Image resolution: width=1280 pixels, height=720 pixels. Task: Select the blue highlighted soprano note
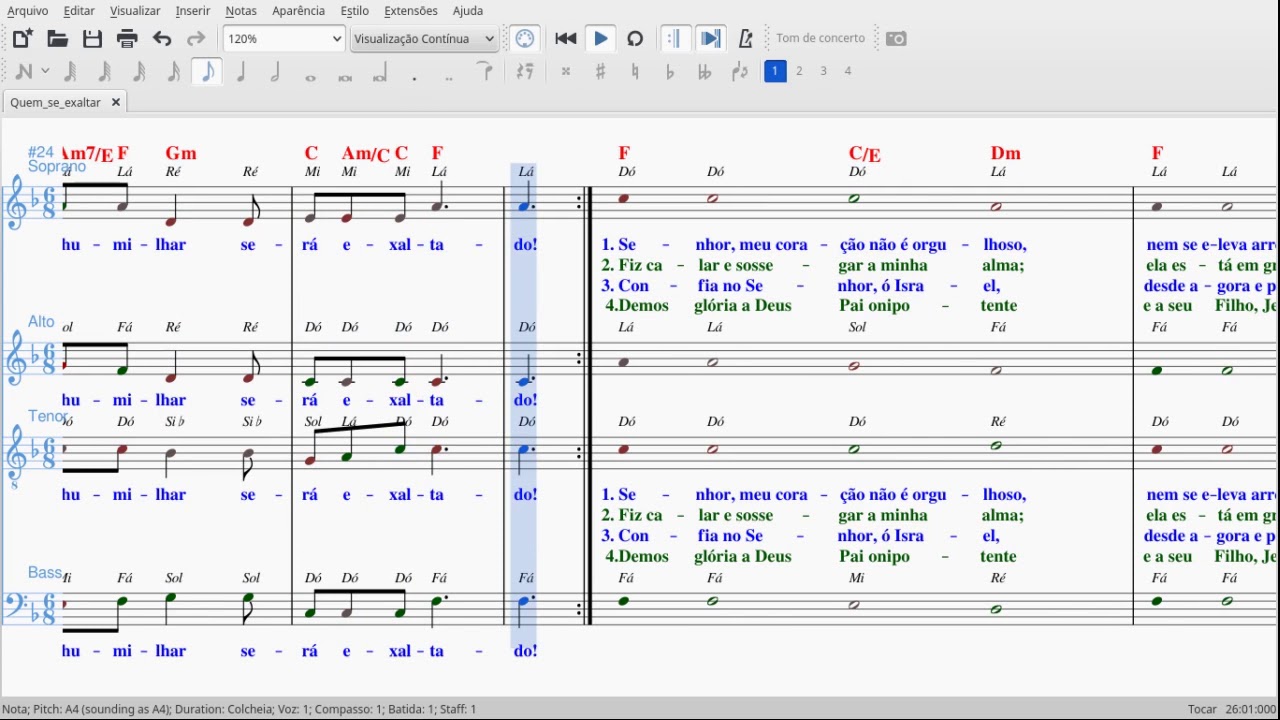click(x=525, y=206)
